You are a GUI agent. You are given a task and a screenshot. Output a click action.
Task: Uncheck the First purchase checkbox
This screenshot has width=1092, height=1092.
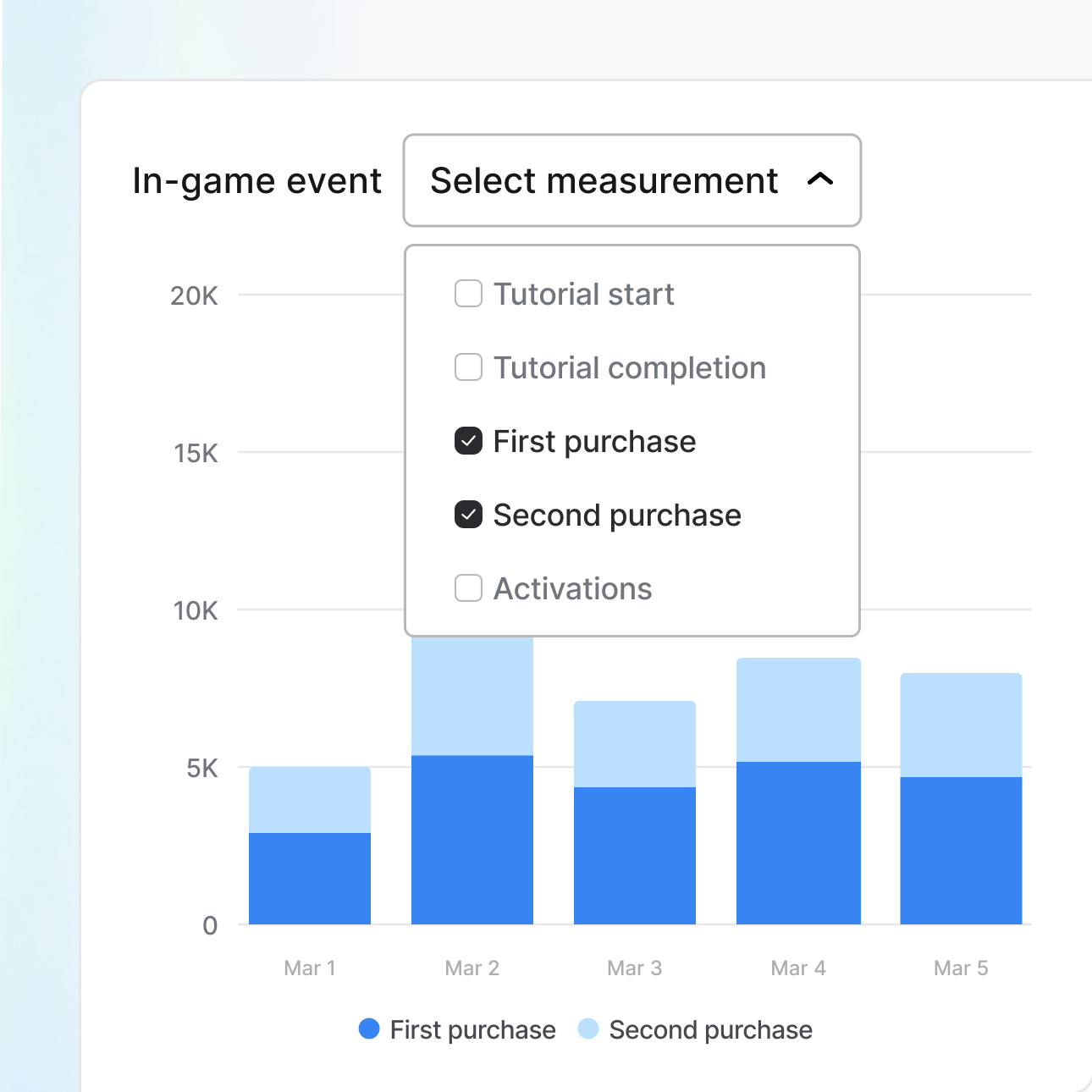coord(467,441)
